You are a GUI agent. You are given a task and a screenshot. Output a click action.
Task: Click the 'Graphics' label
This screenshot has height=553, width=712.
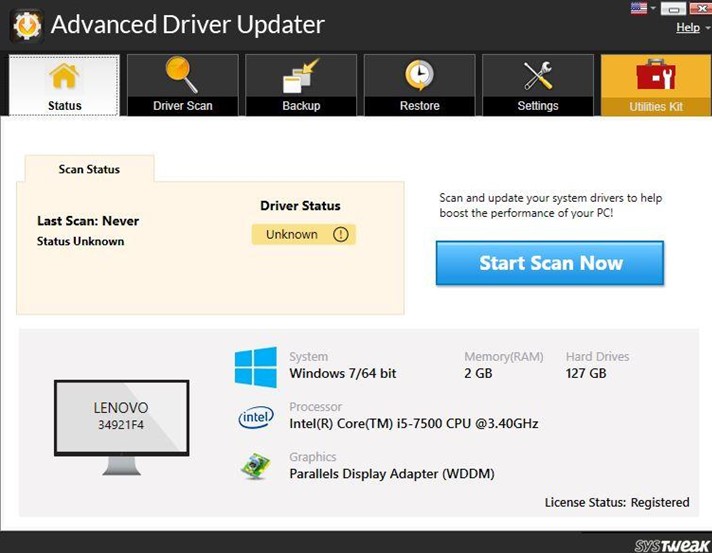click(x=313, y=457)
